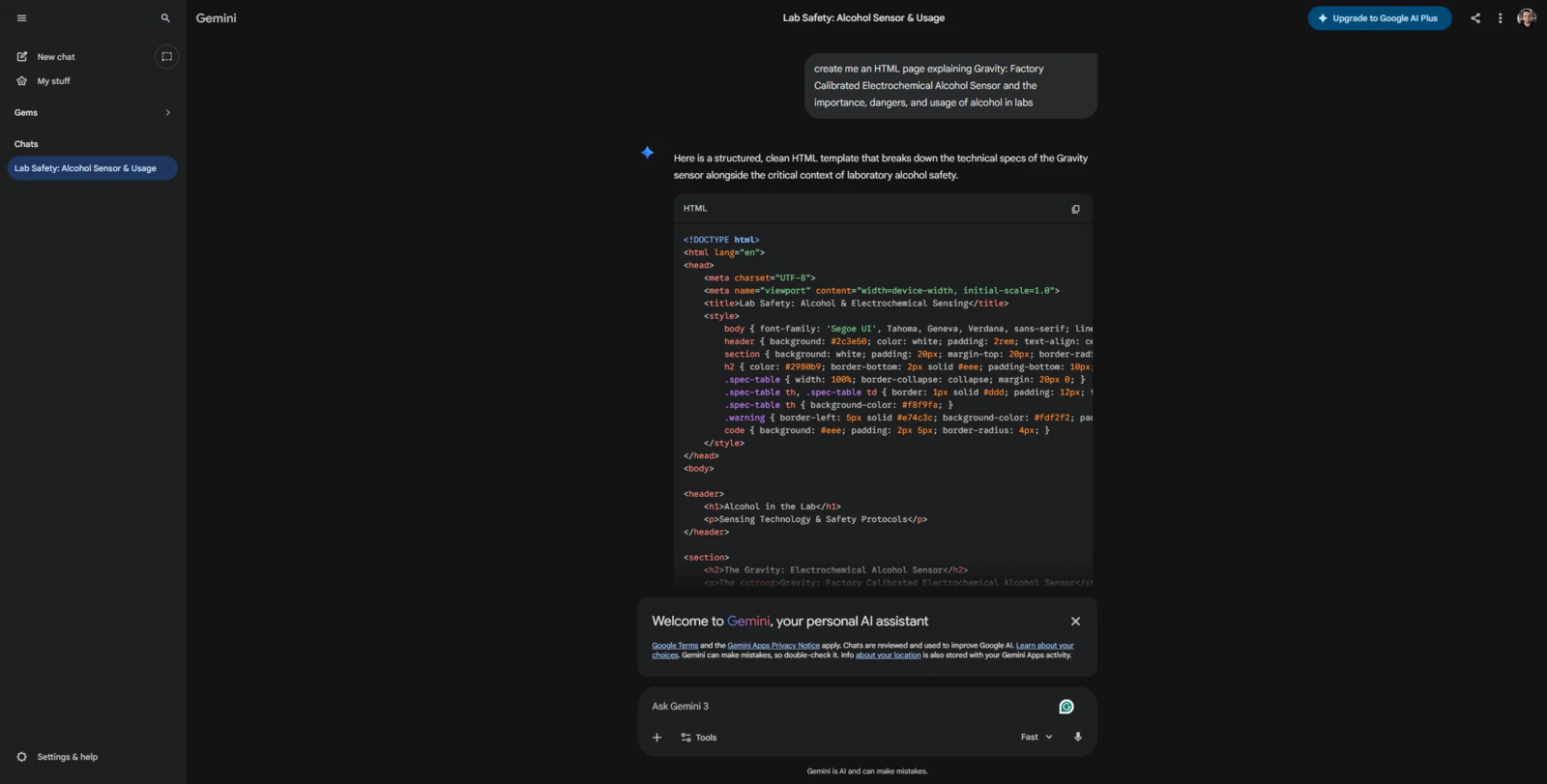Open Settings & help in the sidebar
1547x784 pixels.
[68, 757]
